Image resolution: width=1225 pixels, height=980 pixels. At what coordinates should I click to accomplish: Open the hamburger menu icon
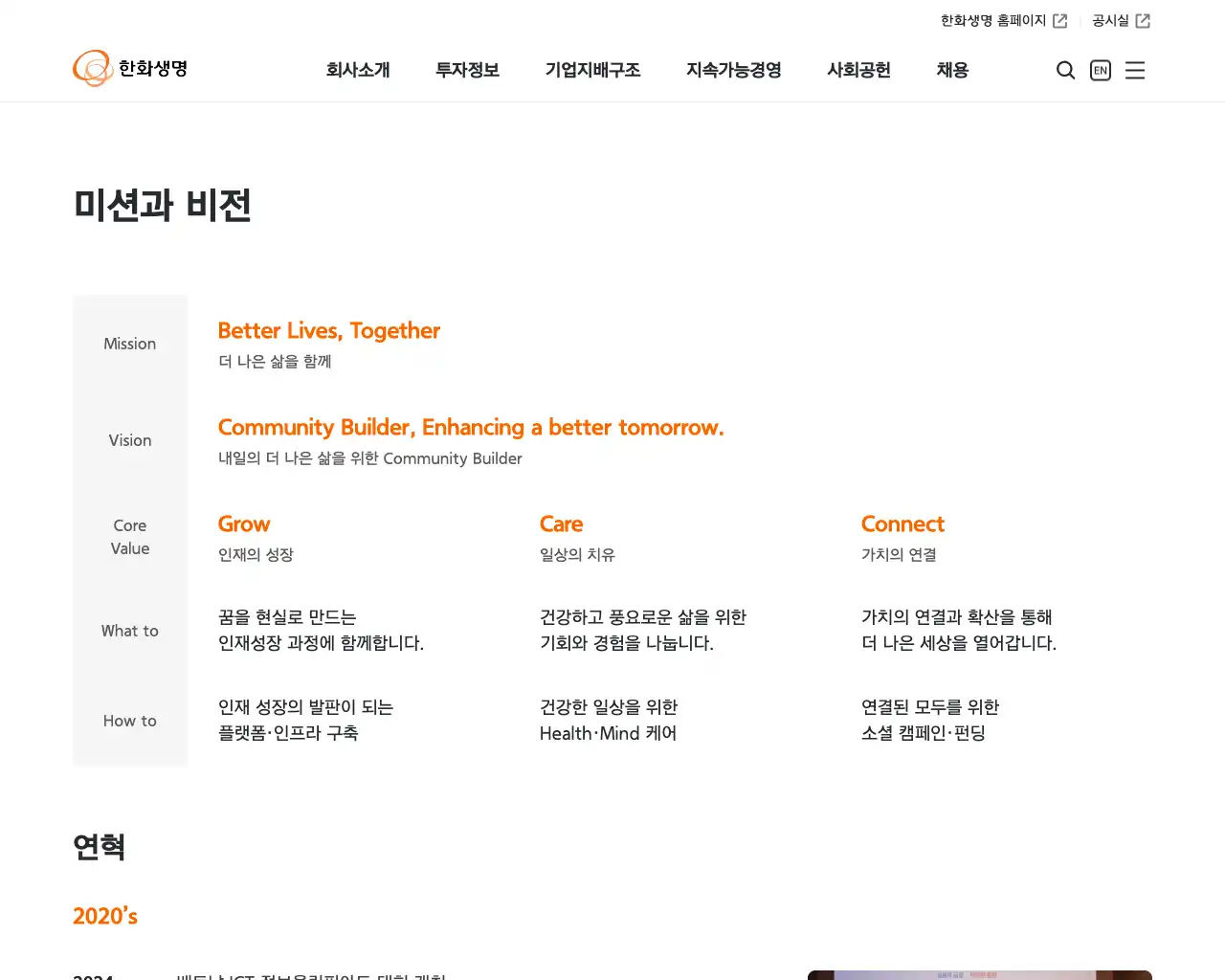(1135, 70)
